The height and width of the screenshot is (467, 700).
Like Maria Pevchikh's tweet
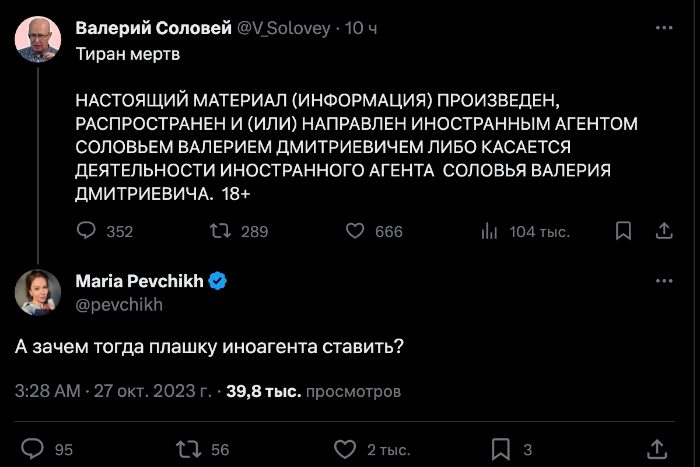[344, 448]
